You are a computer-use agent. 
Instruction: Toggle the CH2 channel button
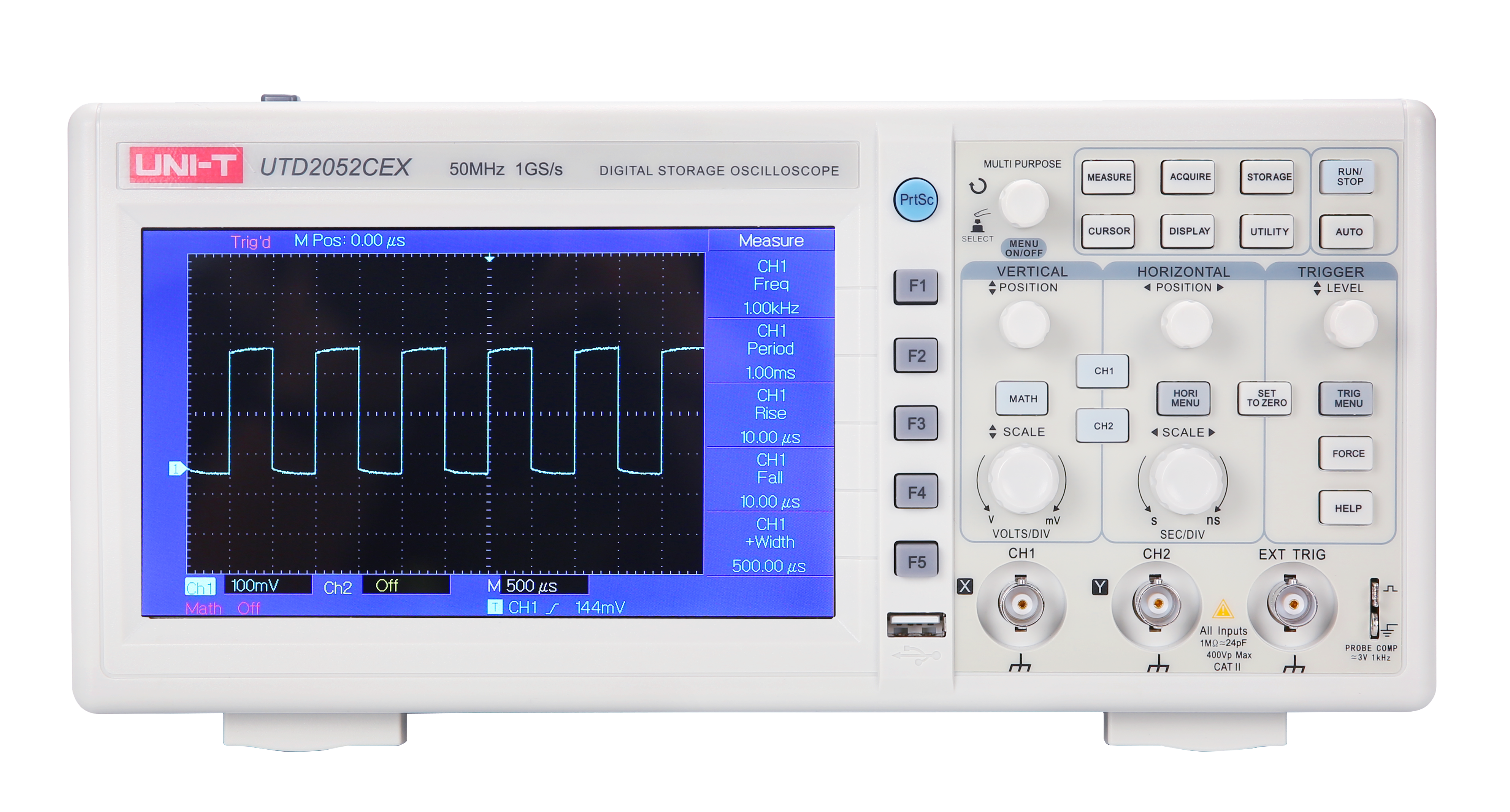coord(1102,426)
